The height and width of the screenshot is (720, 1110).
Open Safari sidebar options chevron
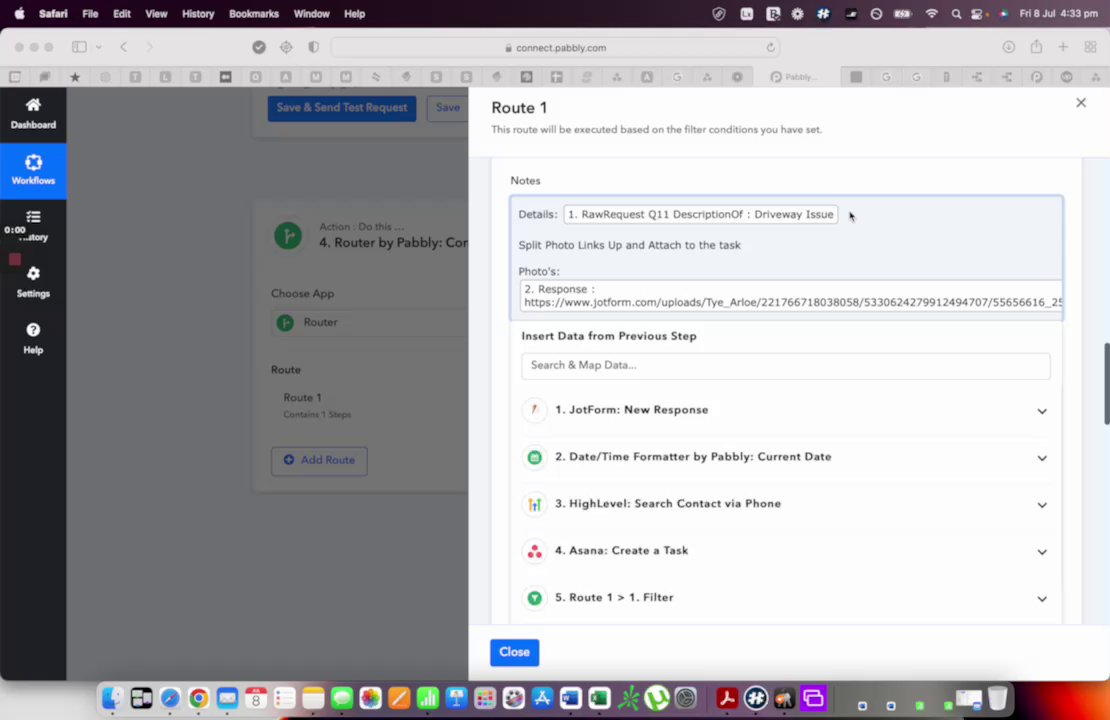click(x=99, y=47)
